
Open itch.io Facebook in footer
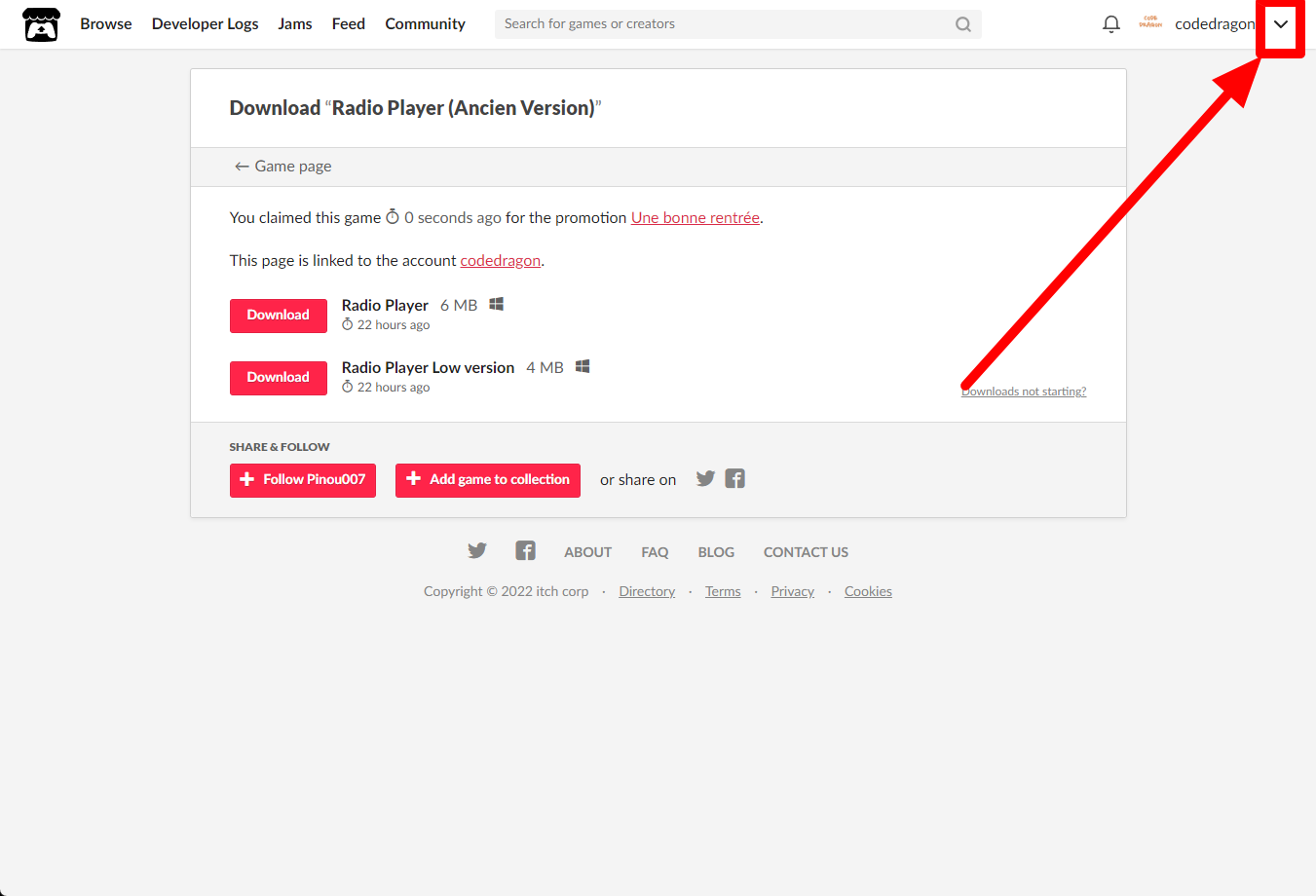point(526,551)
